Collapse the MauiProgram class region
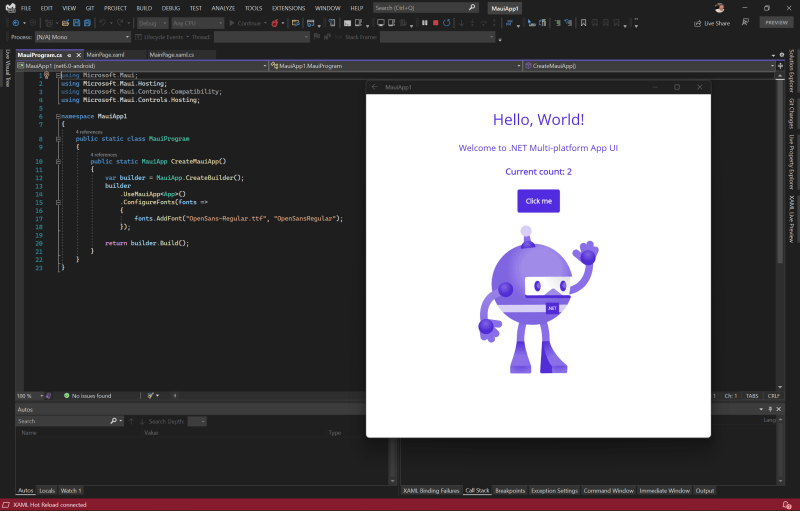 (58, 139)
